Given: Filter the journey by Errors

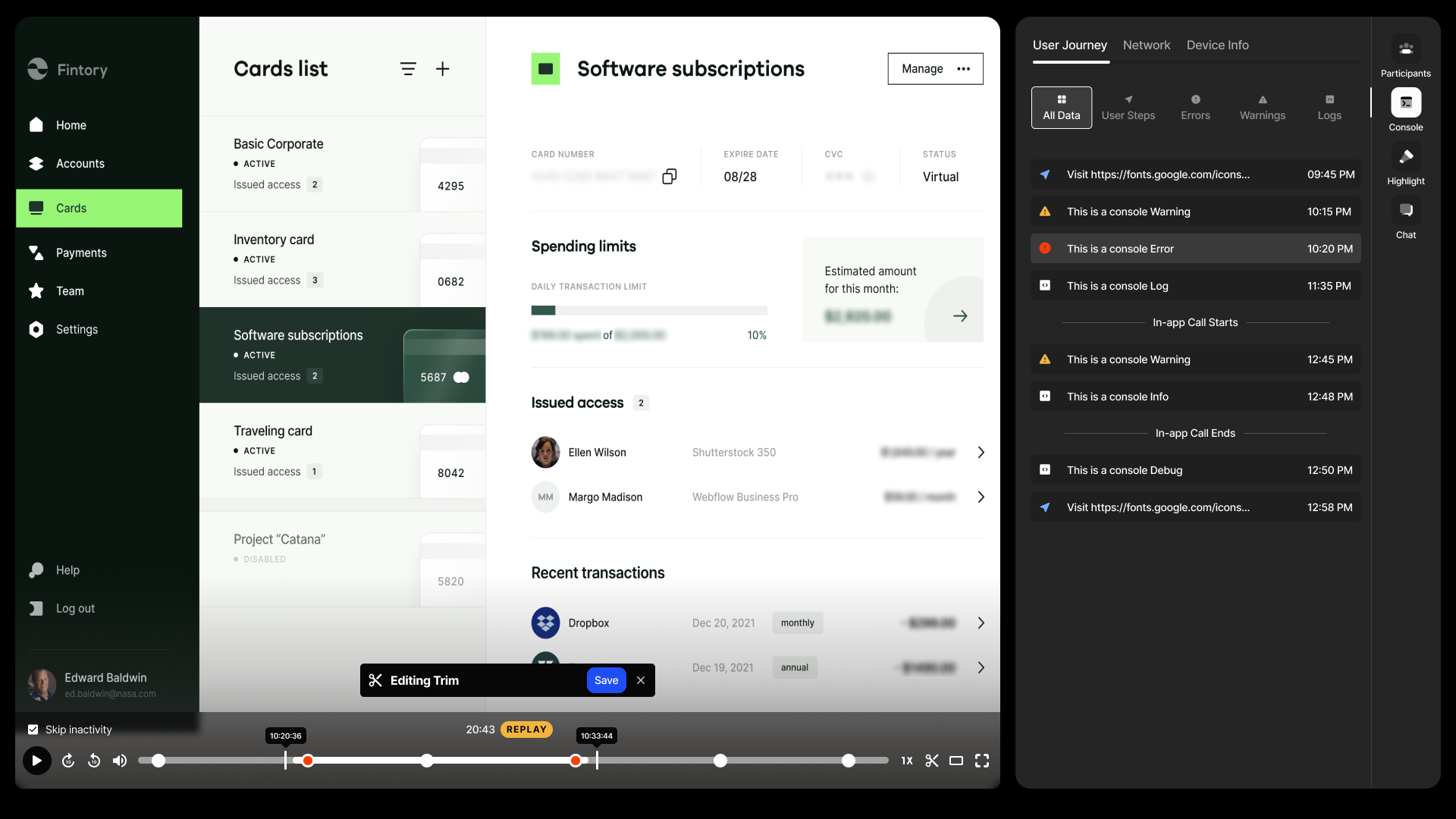Looking at the screenshot, I should coord(1195,108).
